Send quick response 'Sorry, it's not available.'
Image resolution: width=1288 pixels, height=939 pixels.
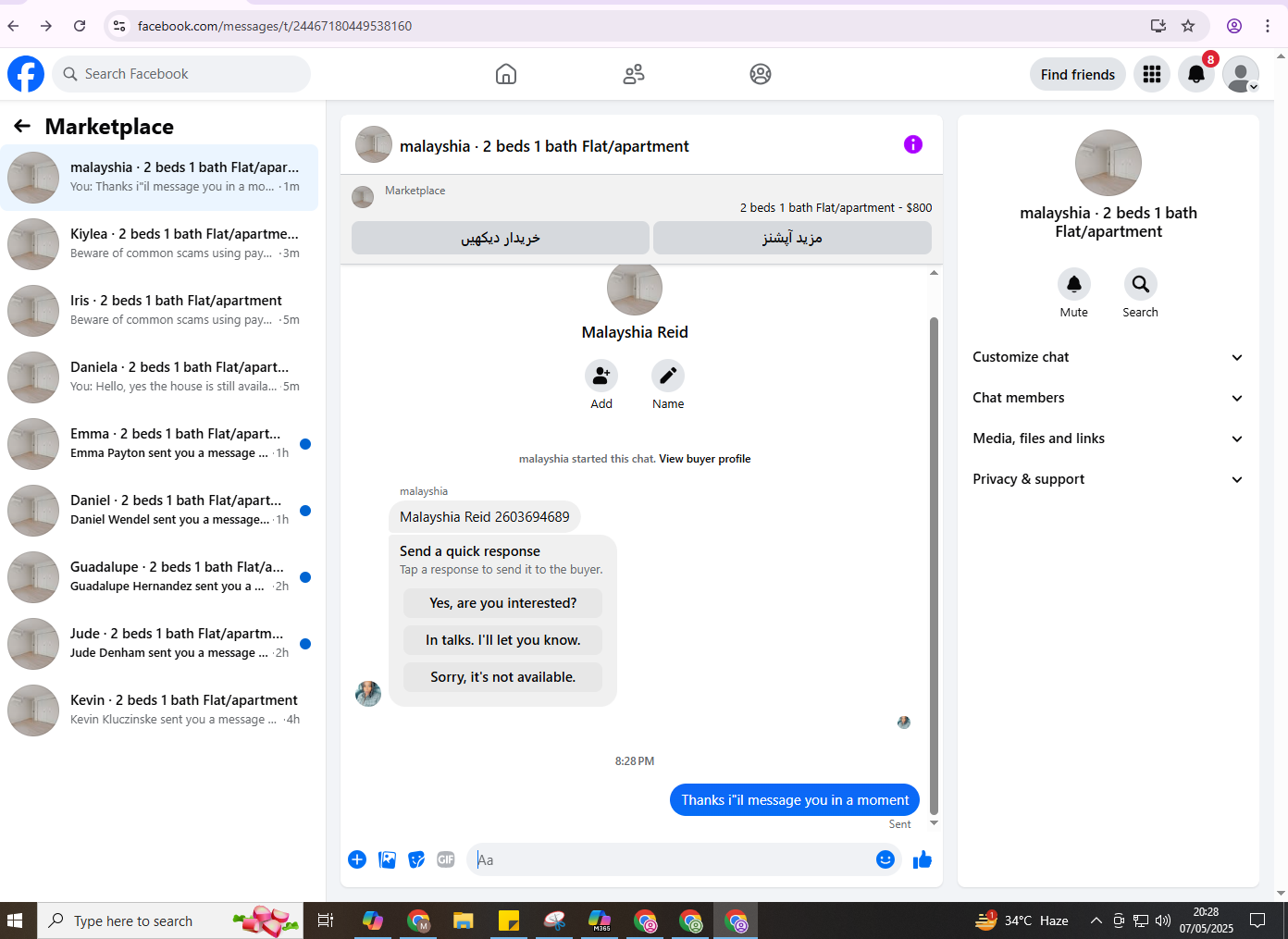click(x=502, y=677)
